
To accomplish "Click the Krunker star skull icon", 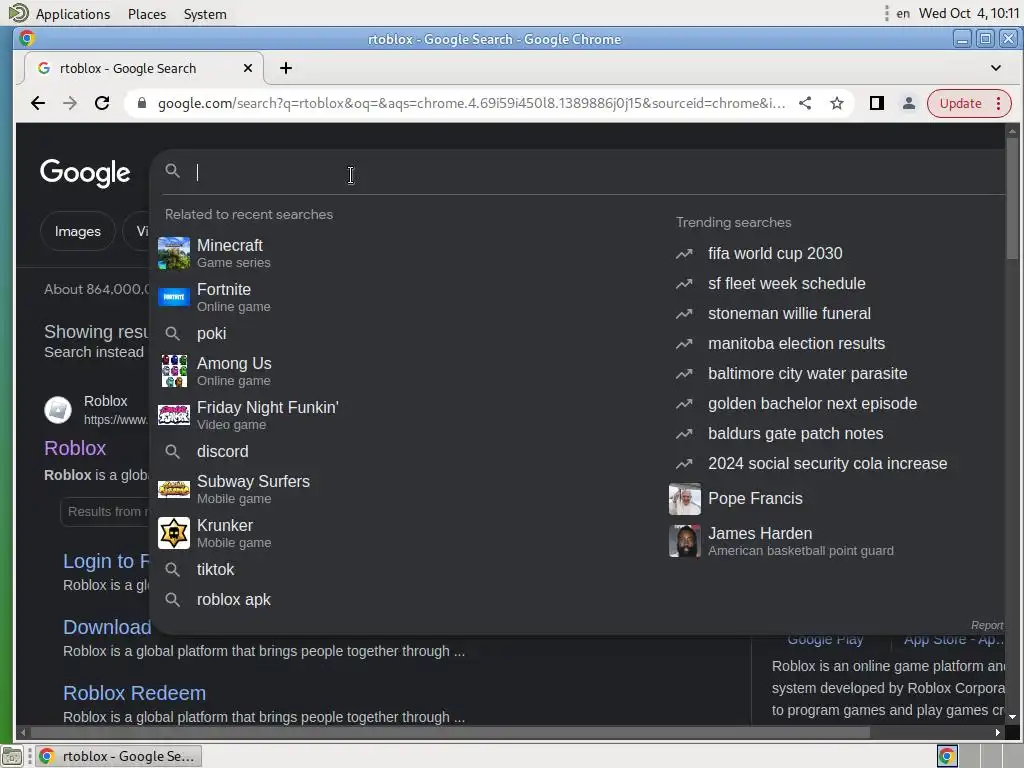I will coord(174,533).
